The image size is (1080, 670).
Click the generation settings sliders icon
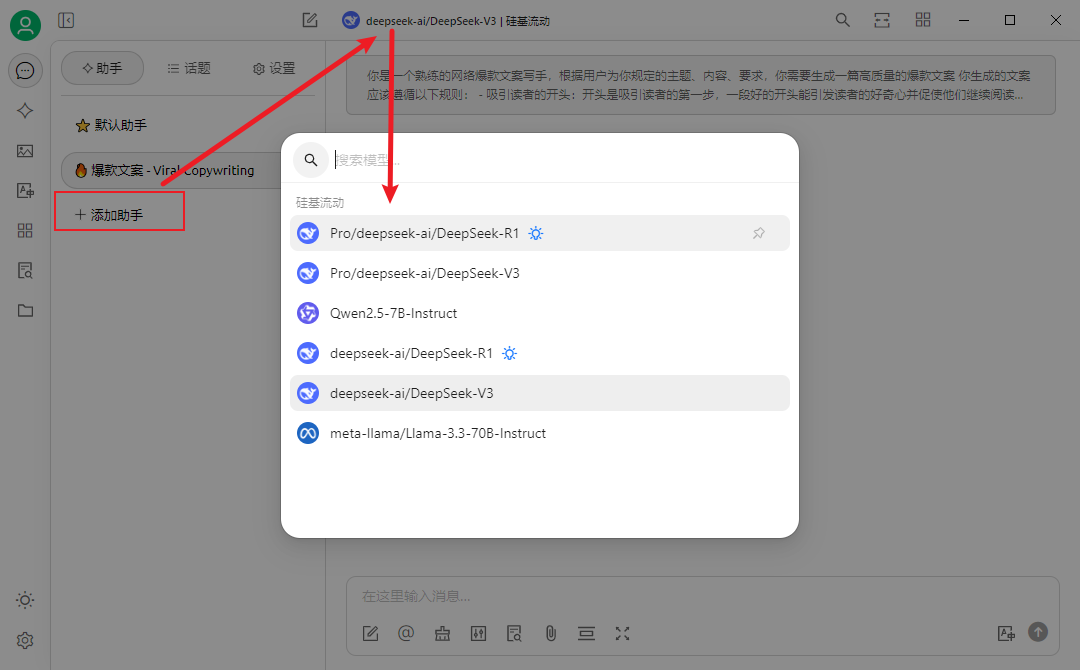click(478, 634)
